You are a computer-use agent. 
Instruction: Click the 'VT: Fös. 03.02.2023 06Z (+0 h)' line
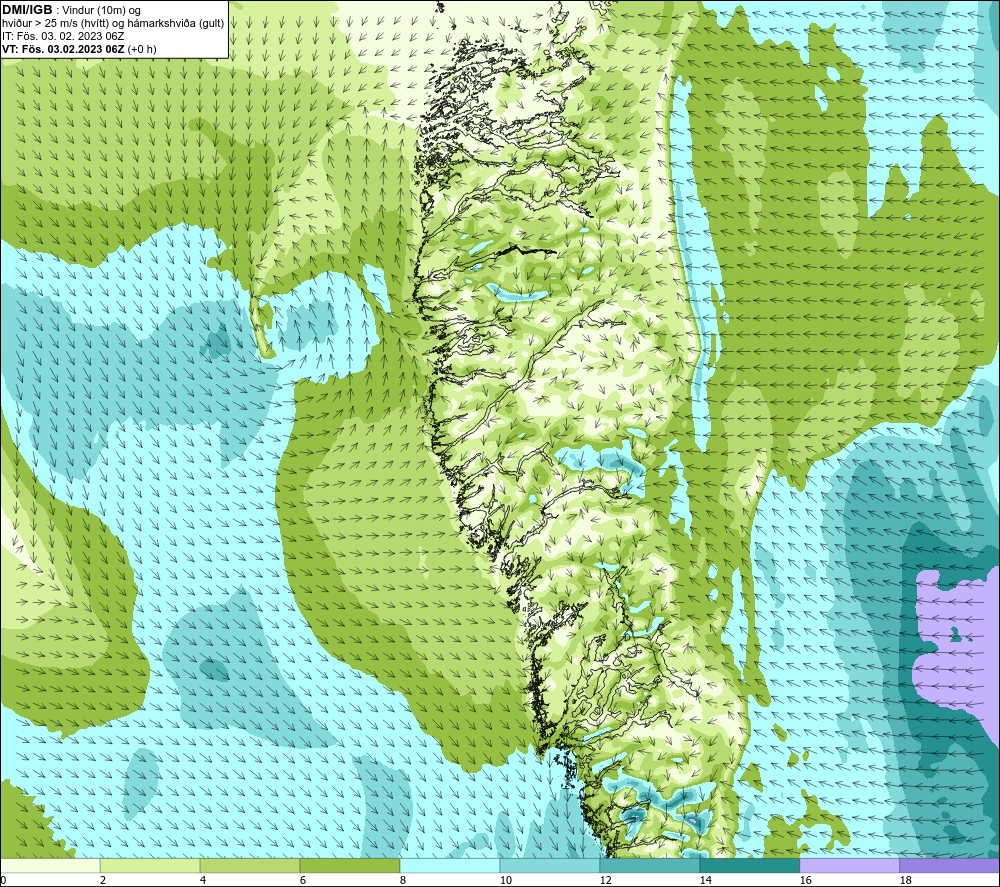(x=79, y=49)
